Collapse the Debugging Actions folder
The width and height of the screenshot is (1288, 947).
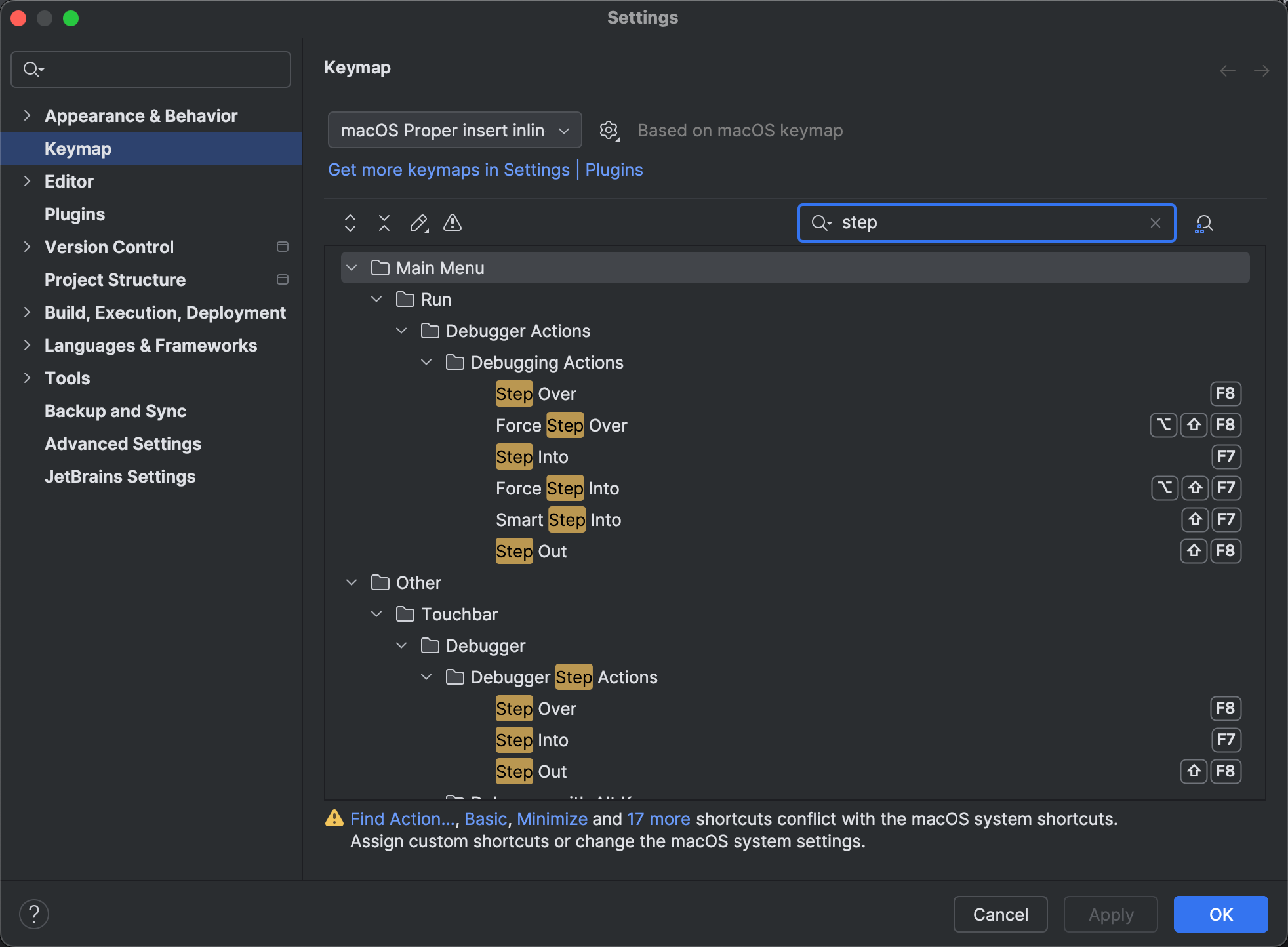pos(426,362)
